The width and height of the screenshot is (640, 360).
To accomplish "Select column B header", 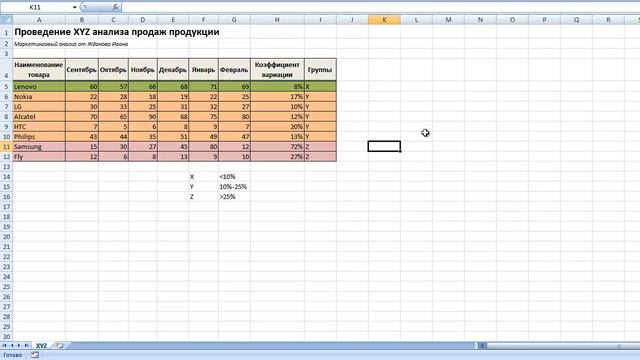I will [x=82, y=20].
